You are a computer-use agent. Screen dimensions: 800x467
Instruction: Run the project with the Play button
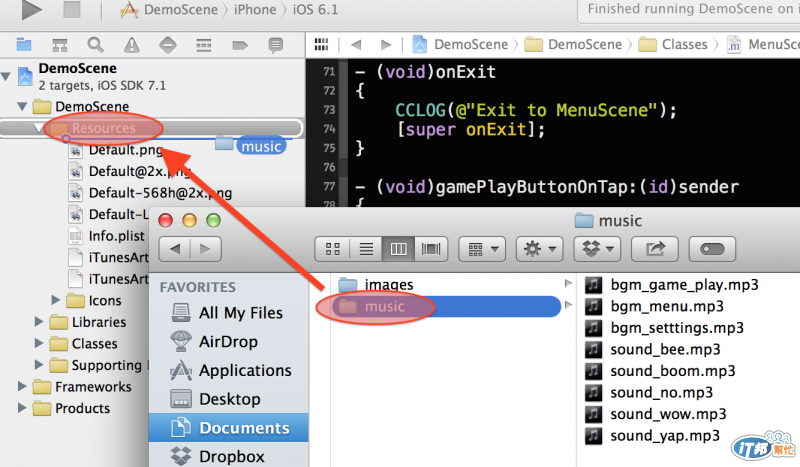(32, 10)
